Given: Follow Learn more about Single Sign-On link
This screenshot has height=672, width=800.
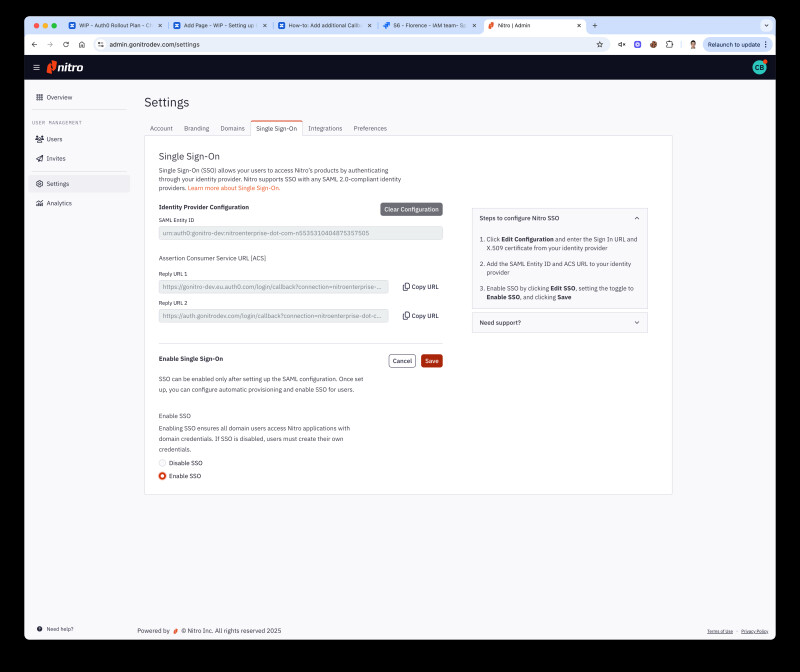Looking at the screenshot, I should click(233, 188).
